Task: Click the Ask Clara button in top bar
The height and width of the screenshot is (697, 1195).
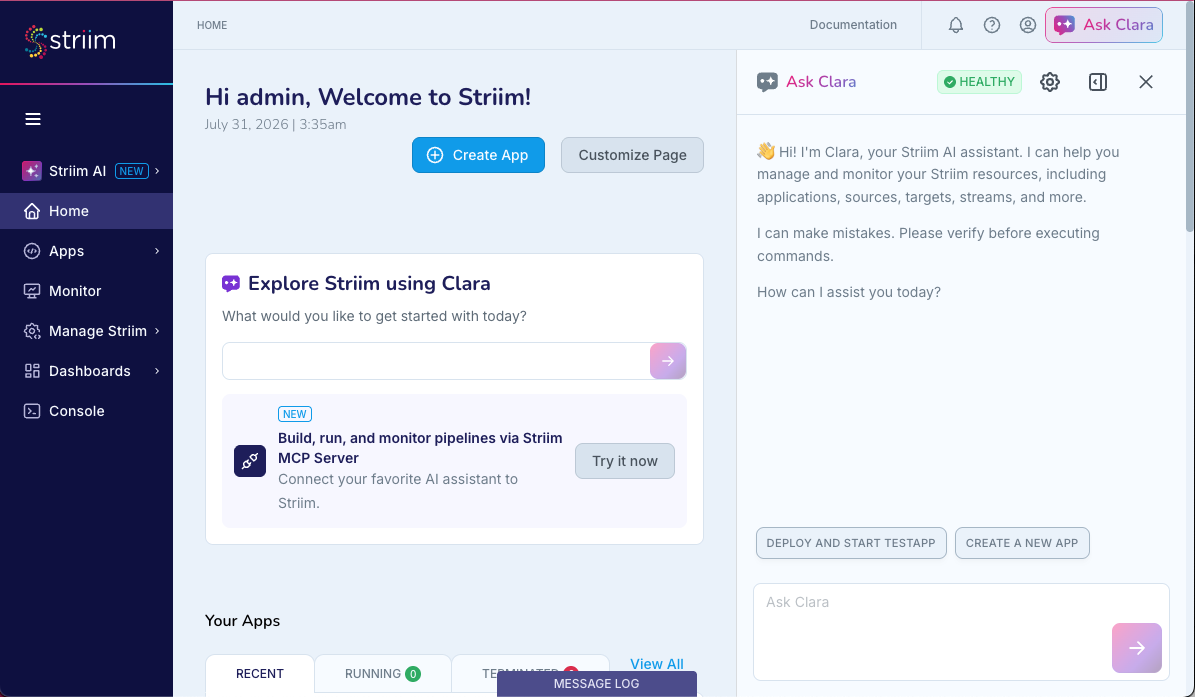Action: pos(1104,25)
